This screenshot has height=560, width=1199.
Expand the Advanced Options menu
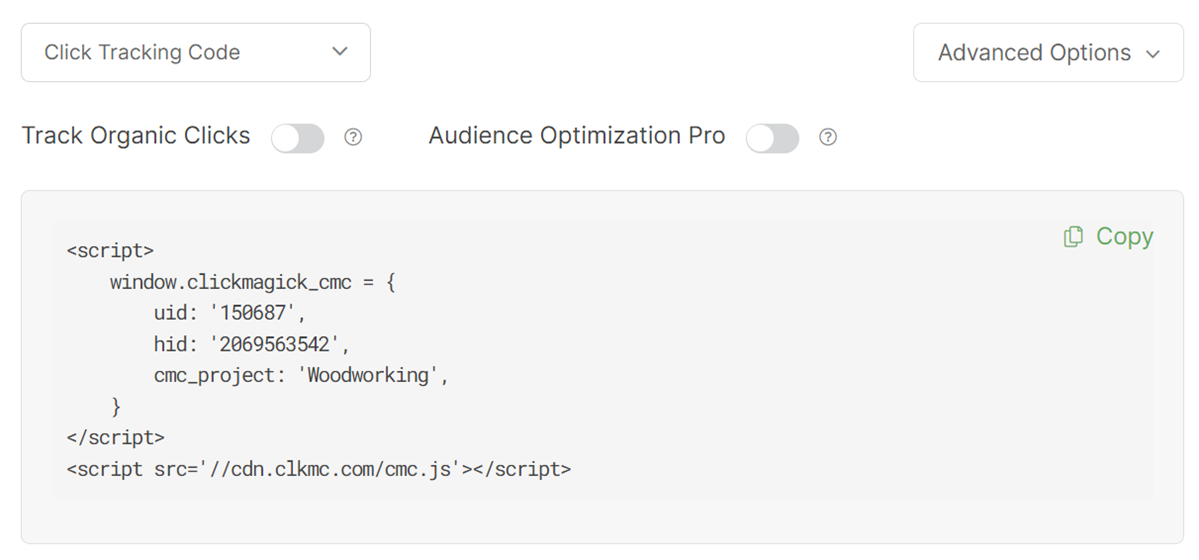tap(1047, 53)
